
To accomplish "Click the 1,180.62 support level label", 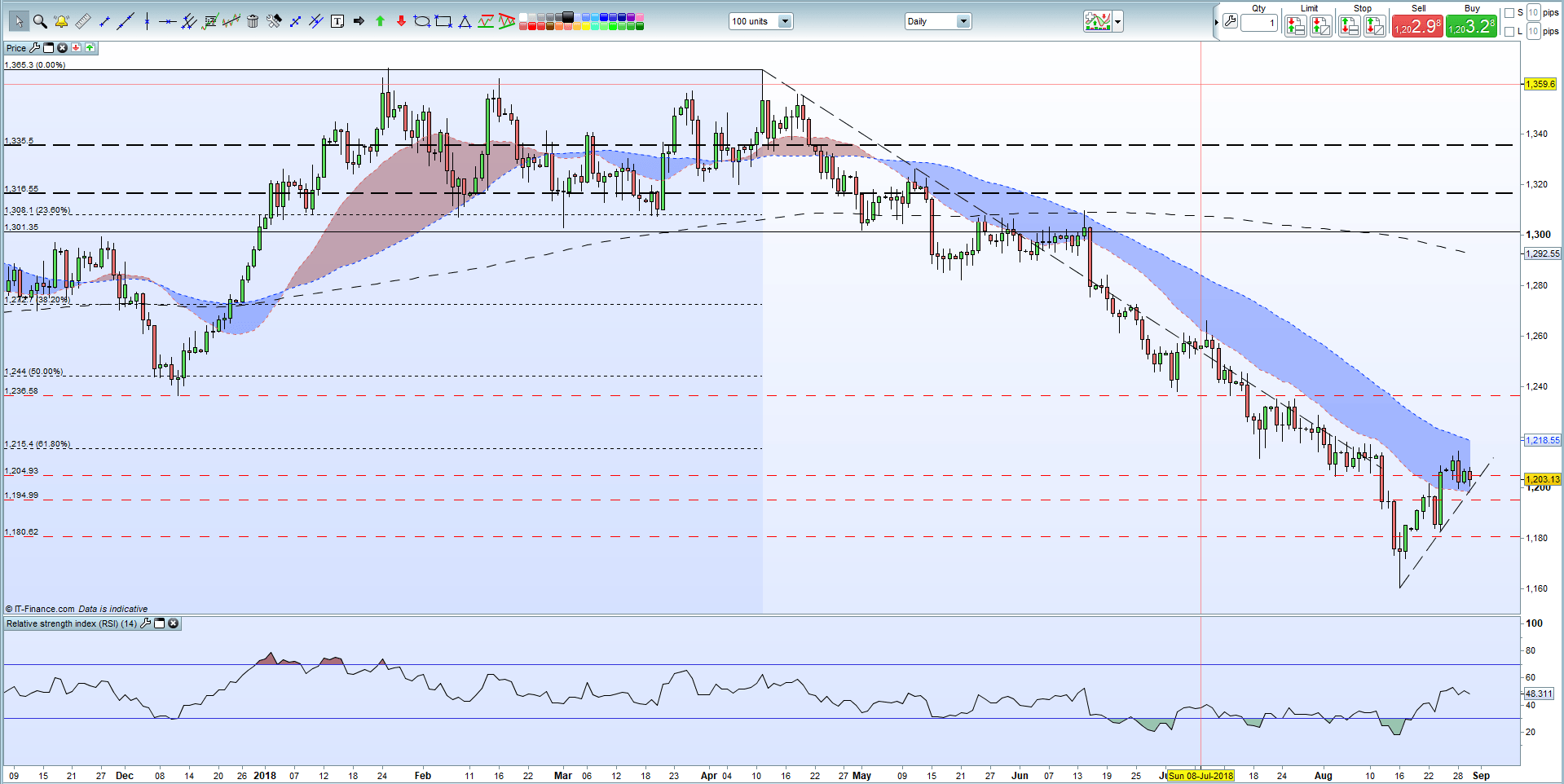I will [21, 532].
